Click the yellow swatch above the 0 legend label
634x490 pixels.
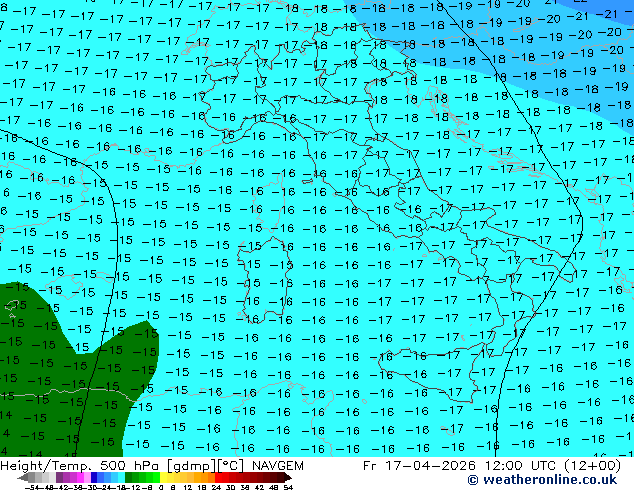163,477
